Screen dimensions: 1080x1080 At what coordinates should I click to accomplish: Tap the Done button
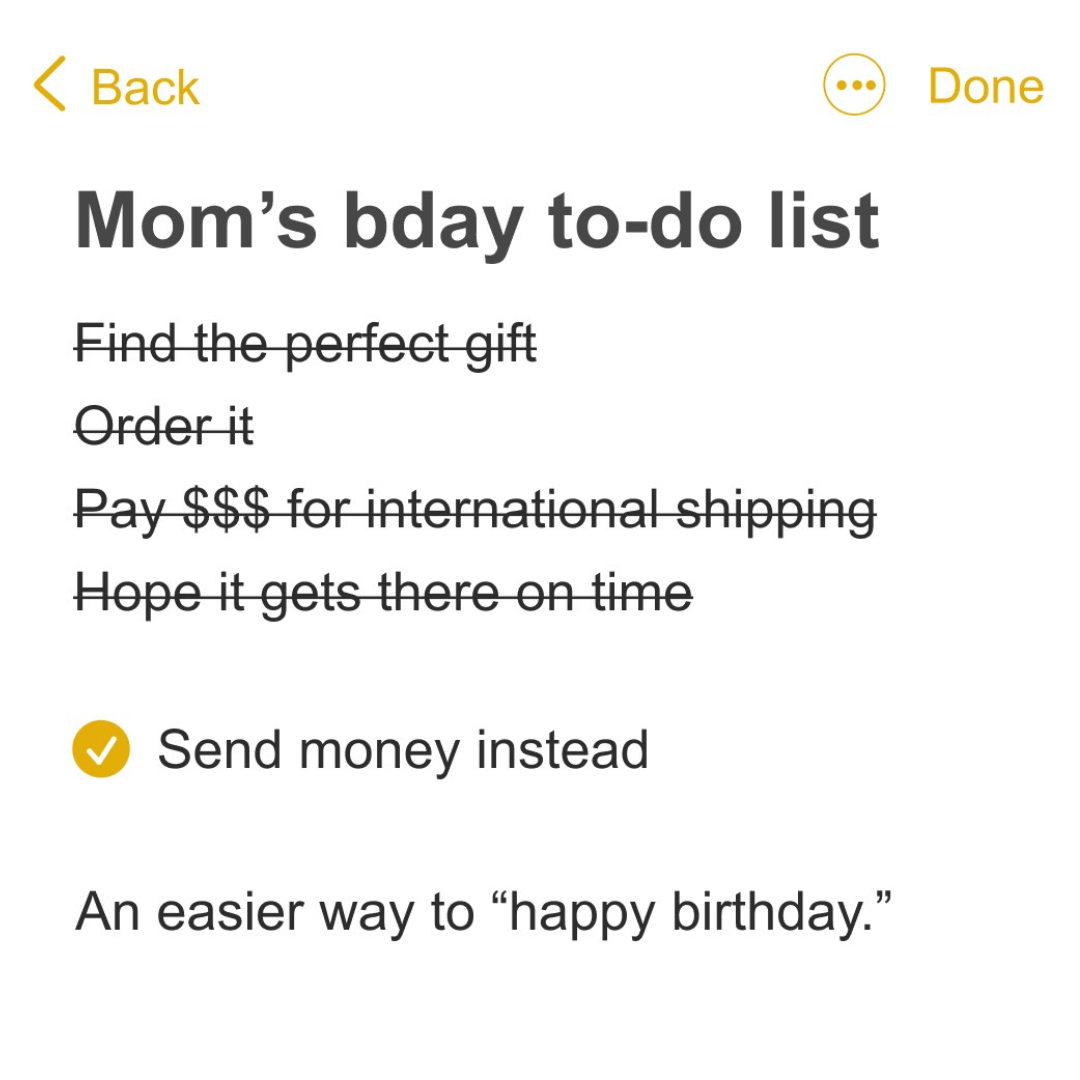[x=986, y=86]
